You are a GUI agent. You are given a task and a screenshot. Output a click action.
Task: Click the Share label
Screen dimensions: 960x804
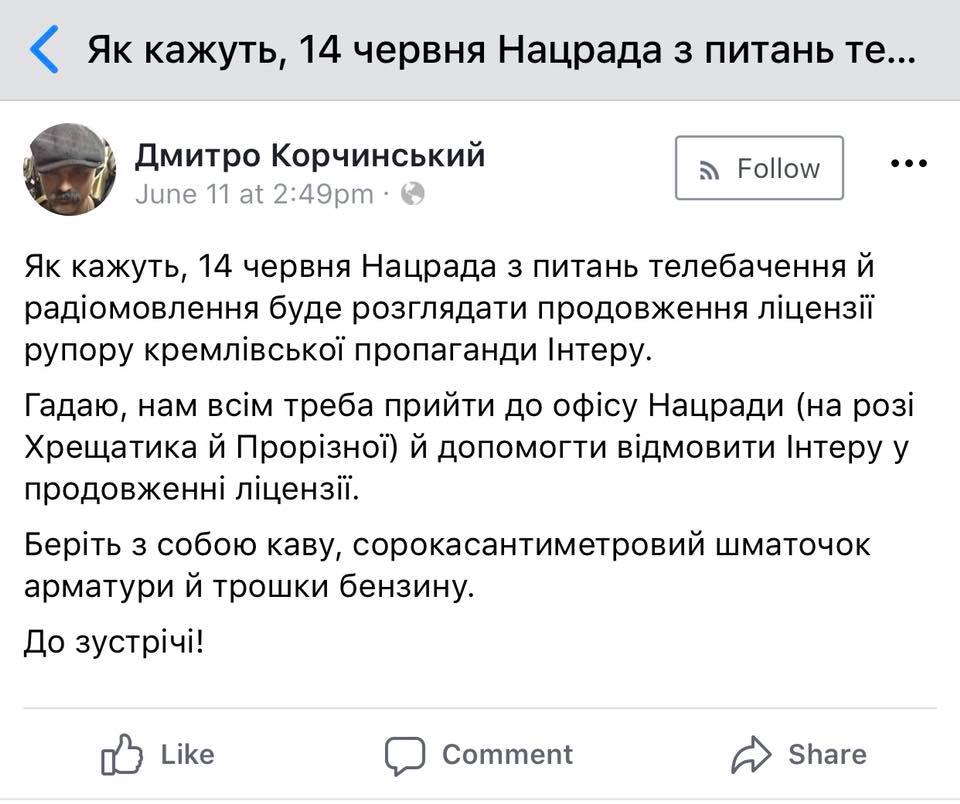click(827, 754)
